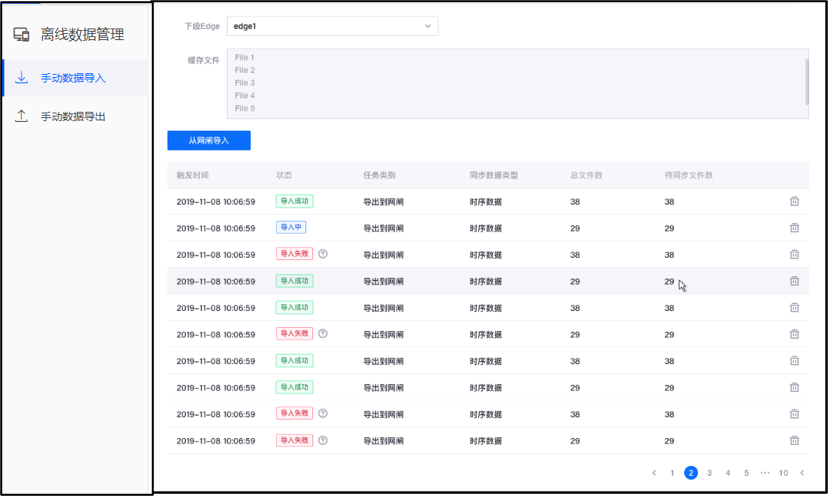Click the pagination ellipsis to jump pages
The image size is (828, 496).
(x=765, y=473)
